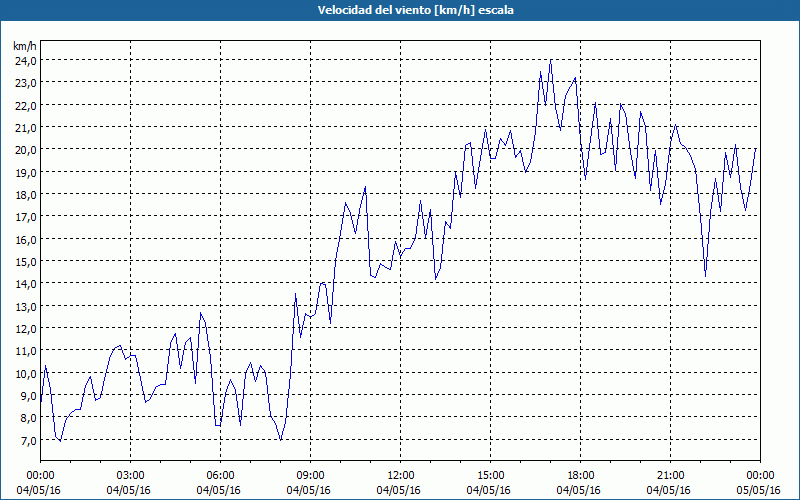Click the wind speed peak at 24 km/h
Image resolution: width=800 pixels, height=500 pixels.
pyautogui.click(x=551, y=60)
